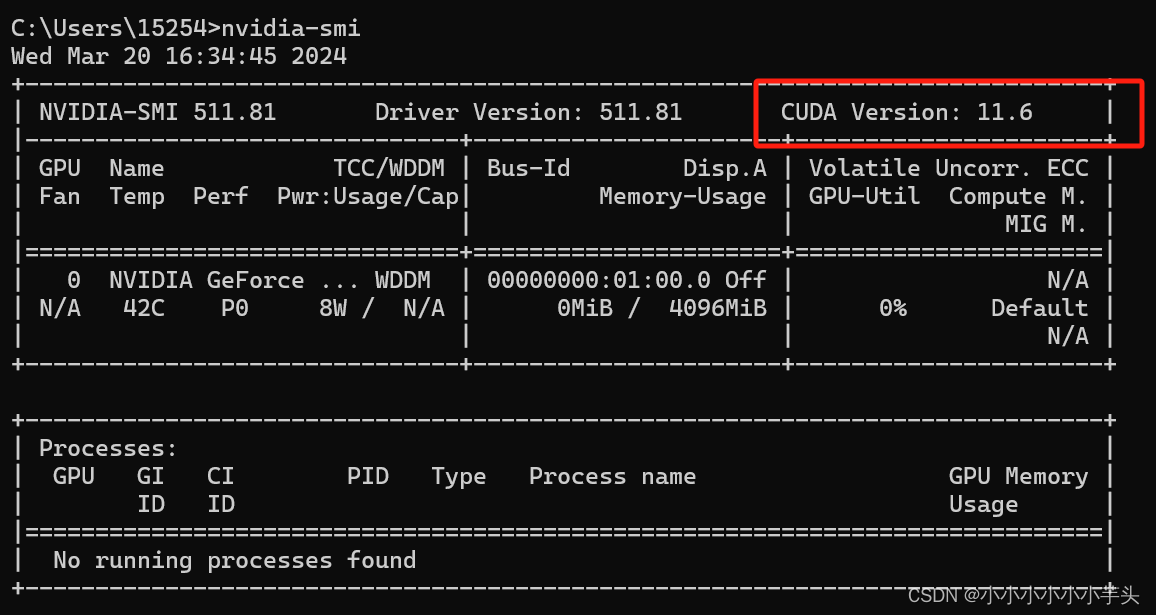Viewport: 1156px width, 615px height.
Task: Click the "Process name" column header
Action: pos(613,476)
